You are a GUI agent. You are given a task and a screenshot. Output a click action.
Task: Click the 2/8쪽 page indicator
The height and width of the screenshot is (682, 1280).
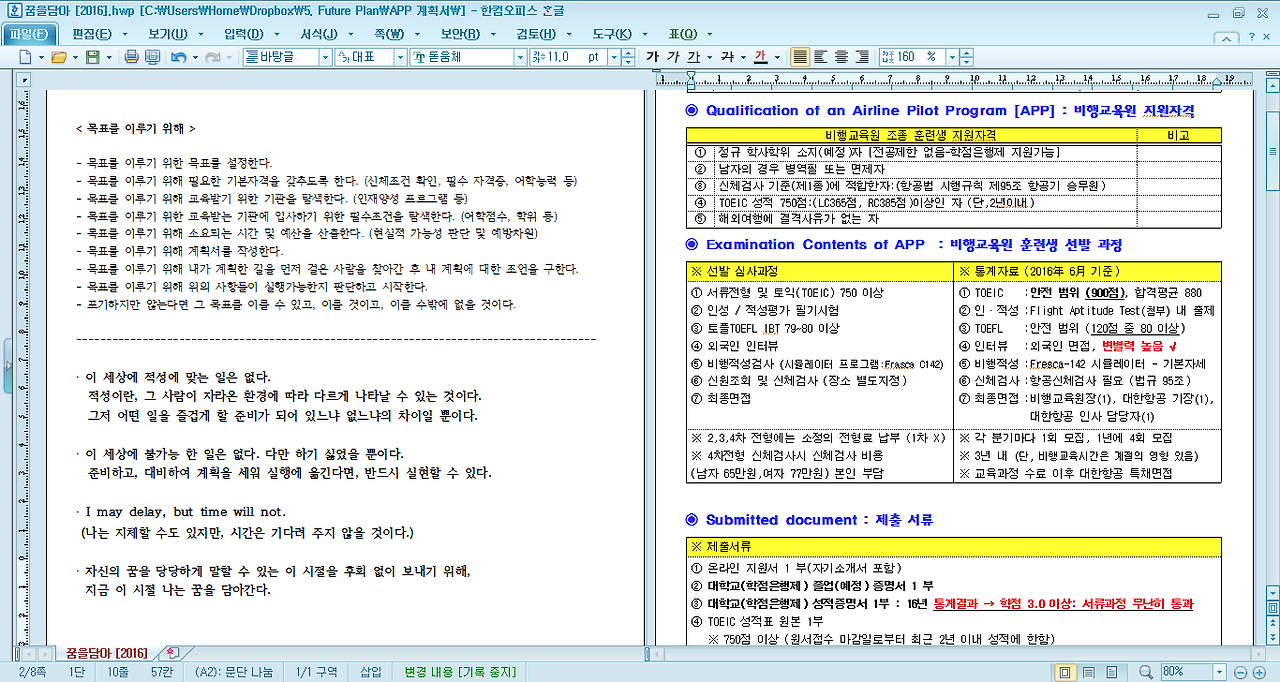pyautogui.click(x=34, y=672)
